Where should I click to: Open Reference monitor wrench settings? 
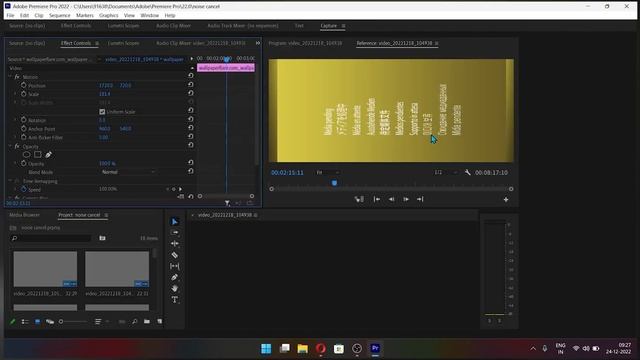tap(468, 173)
